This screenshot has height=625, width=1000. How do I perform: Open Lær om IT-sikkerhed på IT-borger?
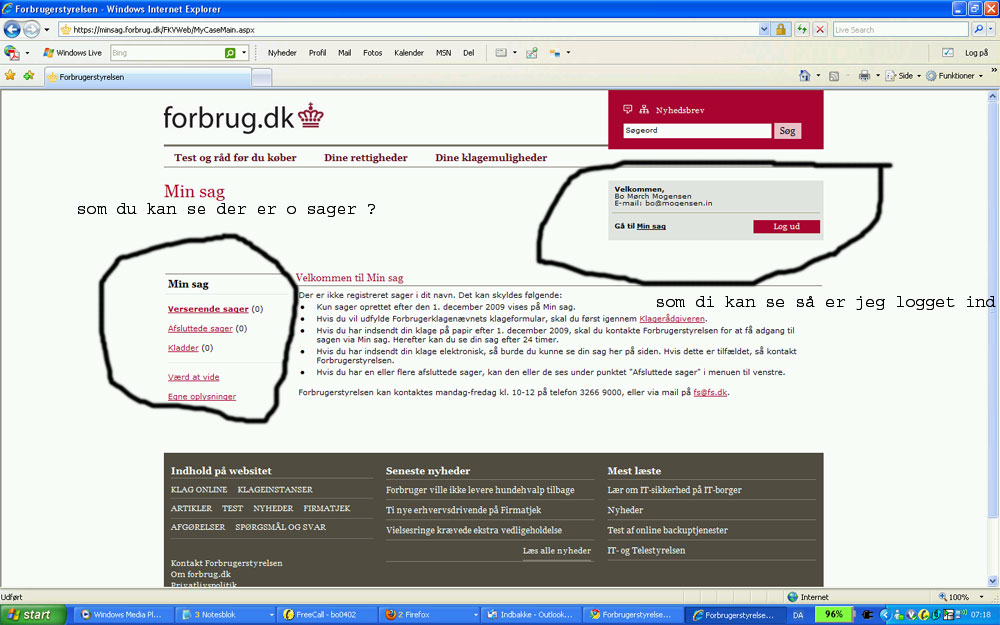pos(674,490)
